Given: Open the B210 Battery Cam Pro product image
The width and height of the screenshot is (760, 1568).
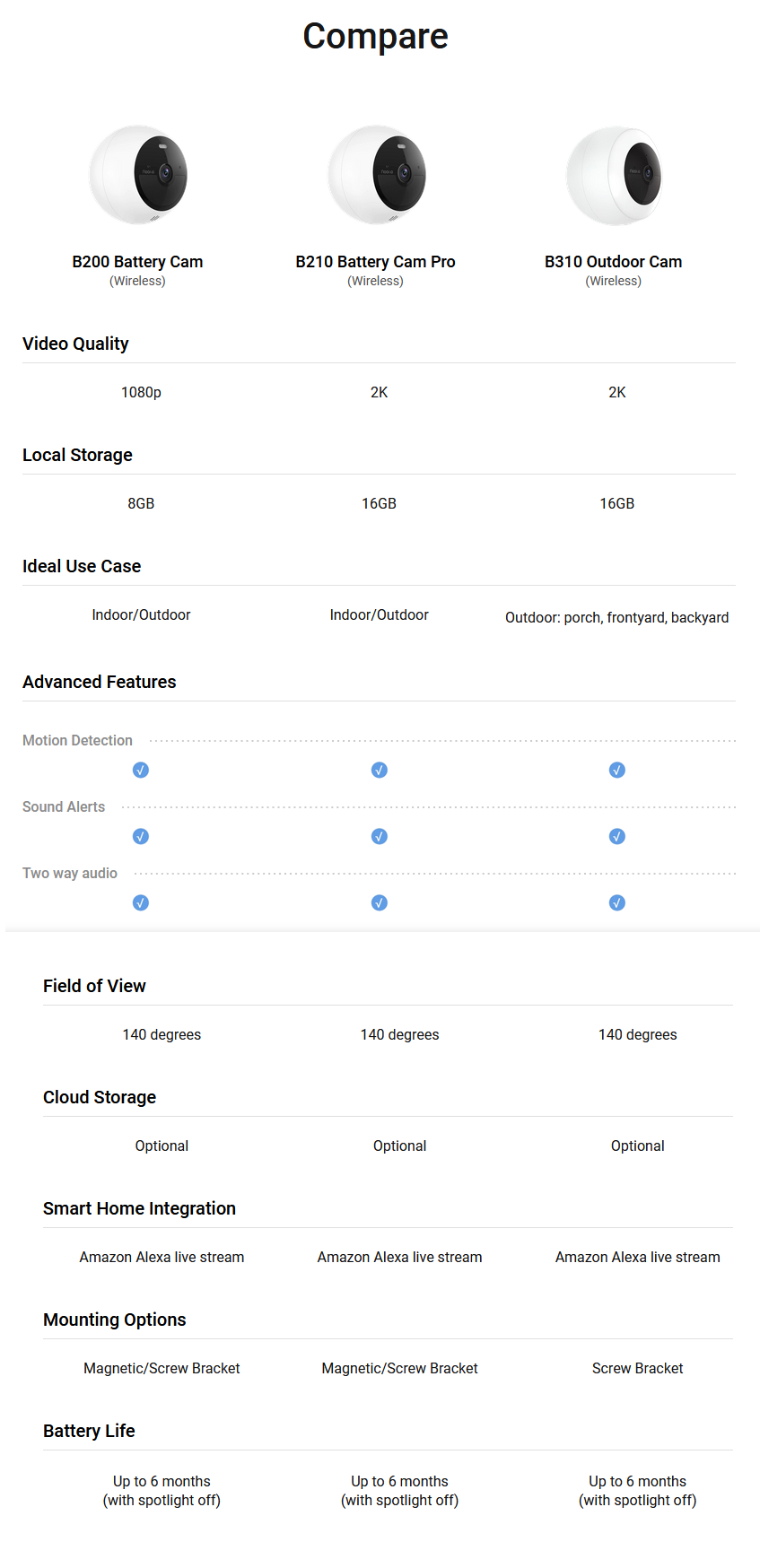Looking at the screenshot, I should (x=376, y=175).
